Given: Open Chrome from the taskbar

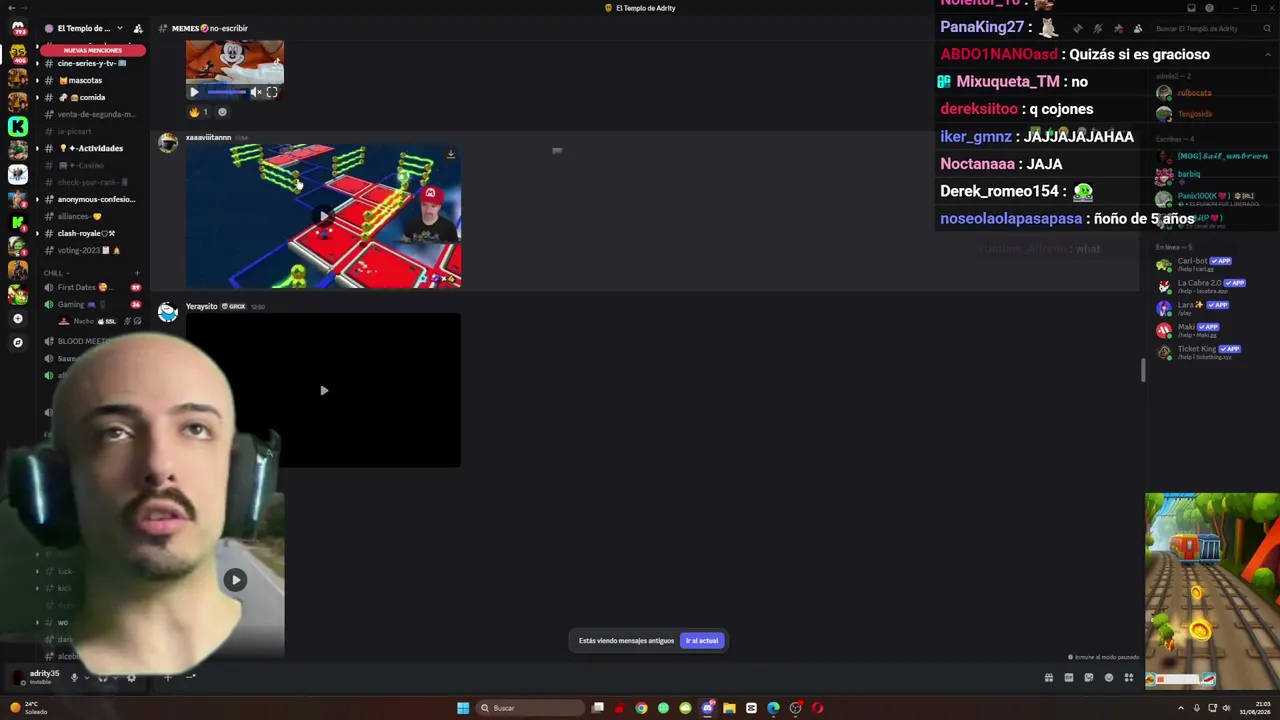Looking at the screenshot, I should click(641, 708).
